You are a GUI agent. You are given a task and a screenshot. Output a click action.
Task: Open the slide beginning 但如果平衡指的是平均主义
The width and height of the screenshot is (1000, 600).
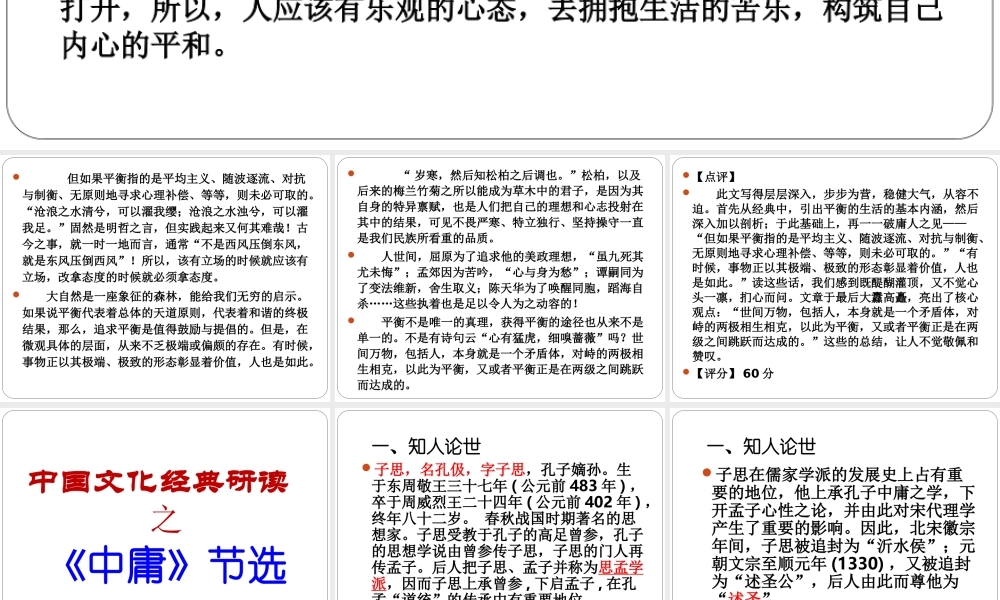[165, 278]
